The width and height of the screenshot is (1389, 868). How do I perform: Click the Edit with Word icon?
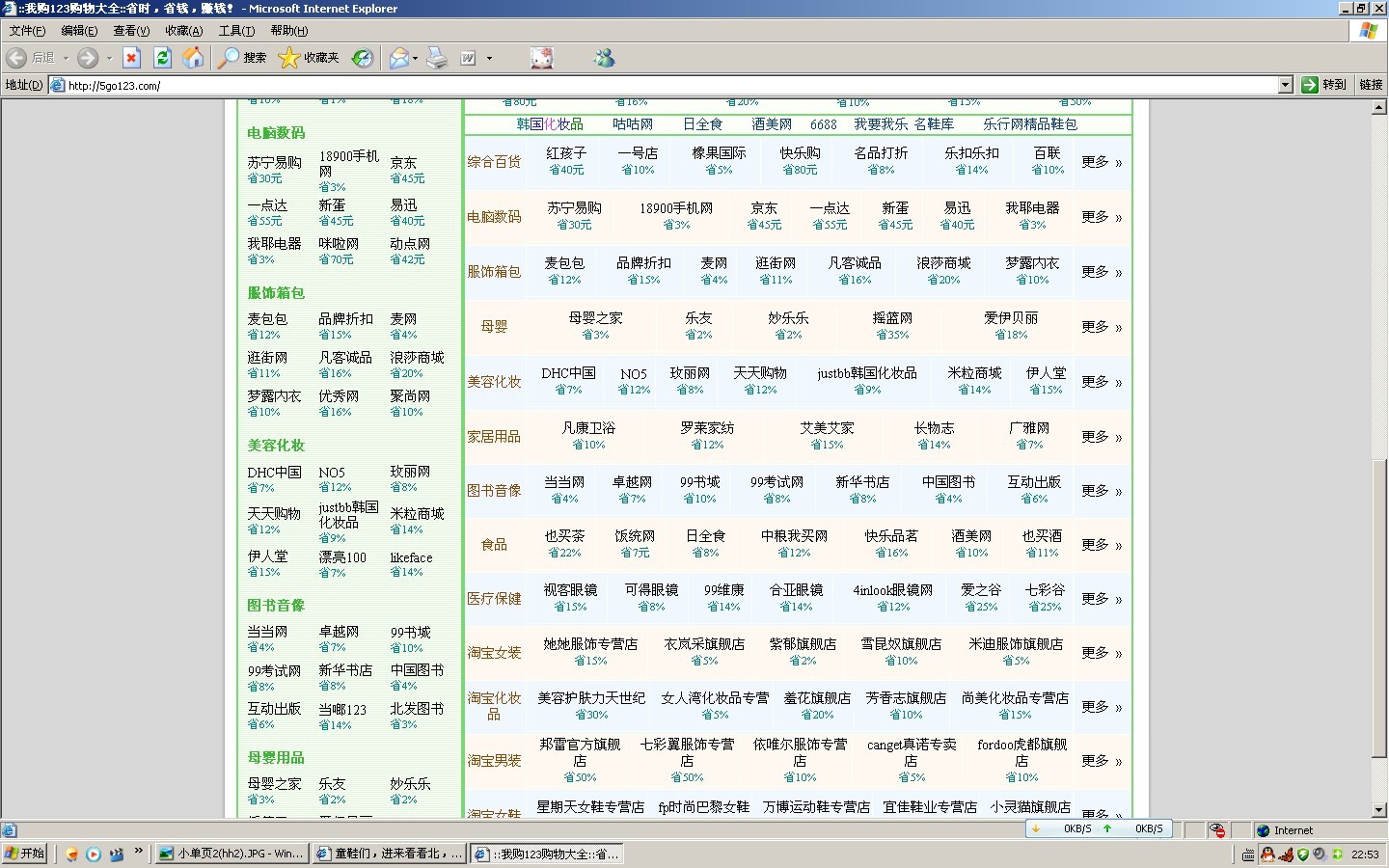(x=468, y=58)
